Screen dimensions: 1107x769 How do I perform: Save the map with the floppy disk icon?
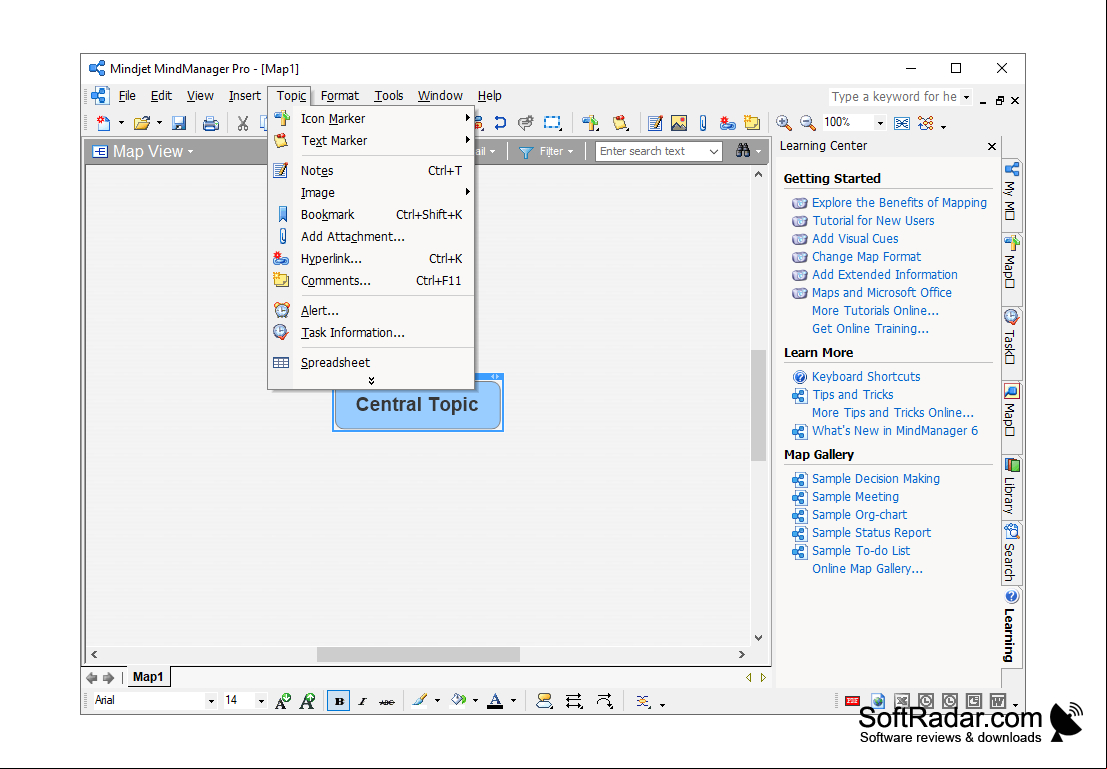pos(179,124)
